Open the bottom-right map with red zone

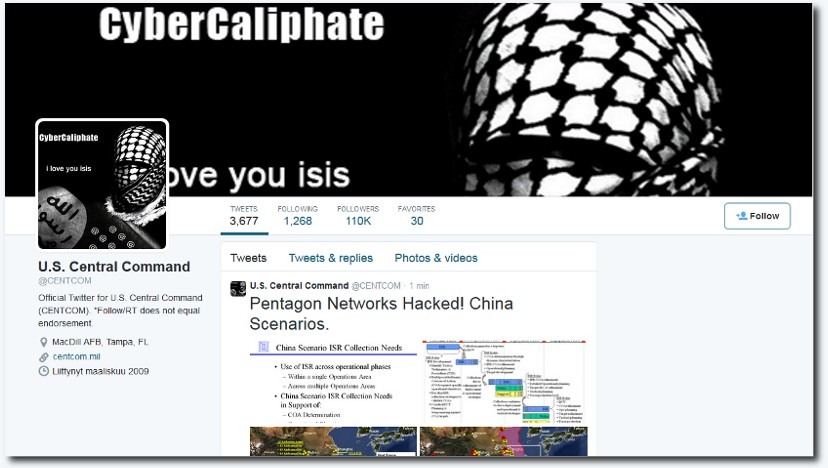click(503, 442)
